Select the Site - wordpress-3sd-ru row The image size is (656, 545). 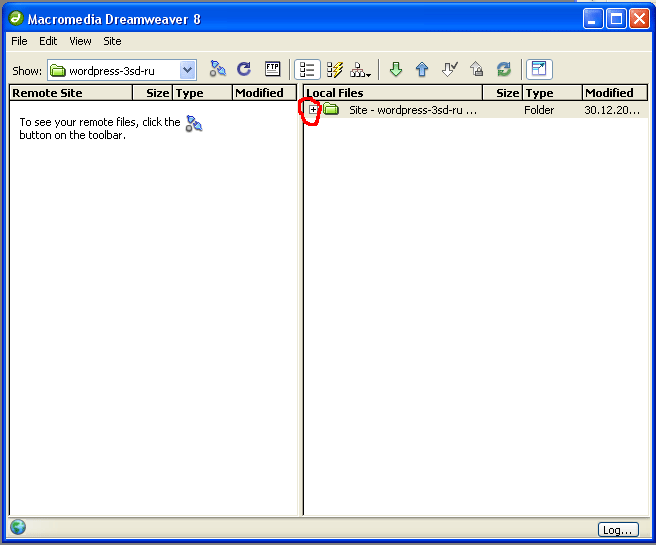[x=477, y=110]
